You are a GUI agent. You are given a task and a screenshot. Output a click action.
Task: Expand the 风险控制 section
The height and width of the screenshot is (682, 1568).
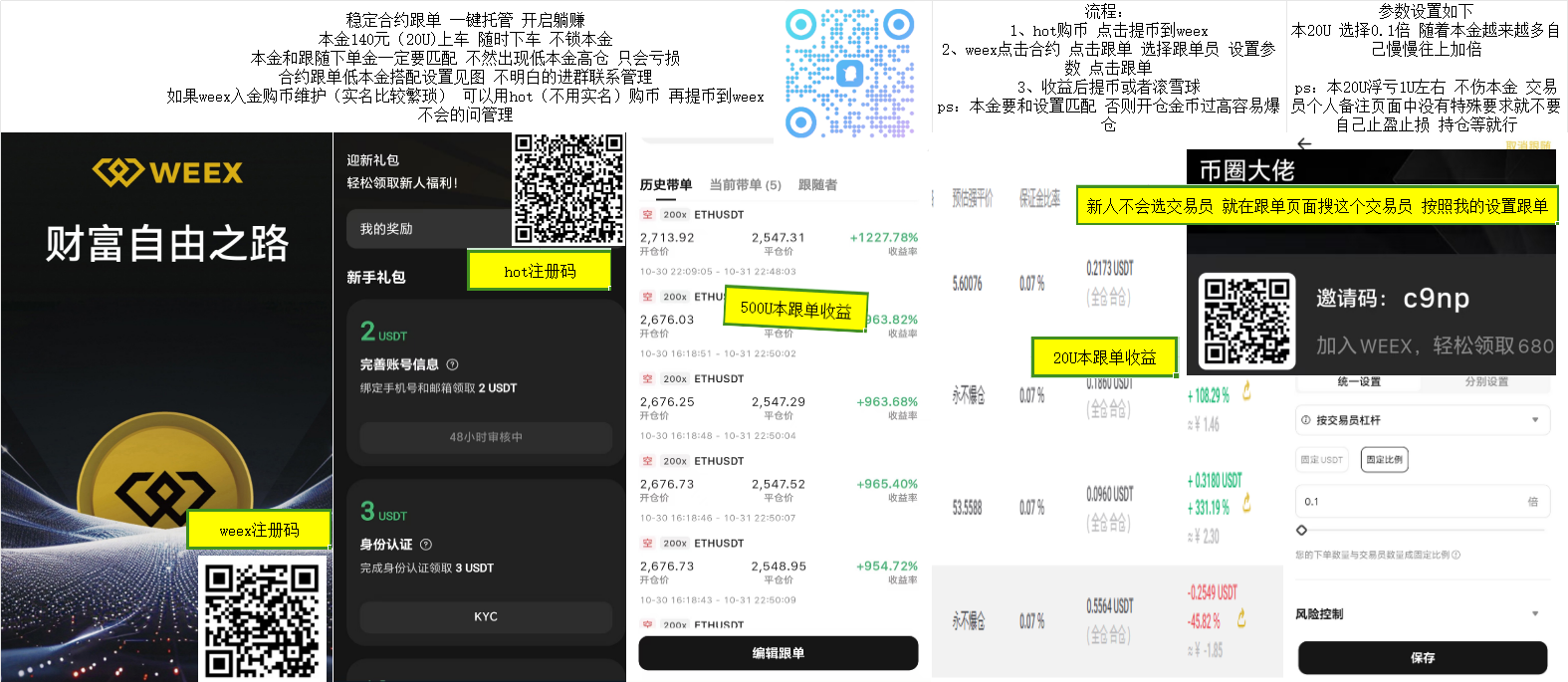(1421, 614)
